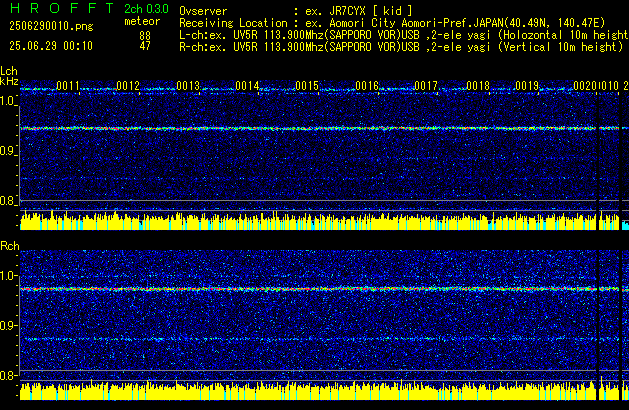Click the L-ch UV5R receiver description line
The height and width of the screenshot is (410, 629).
pyautogui.click(x=404, y=35)
